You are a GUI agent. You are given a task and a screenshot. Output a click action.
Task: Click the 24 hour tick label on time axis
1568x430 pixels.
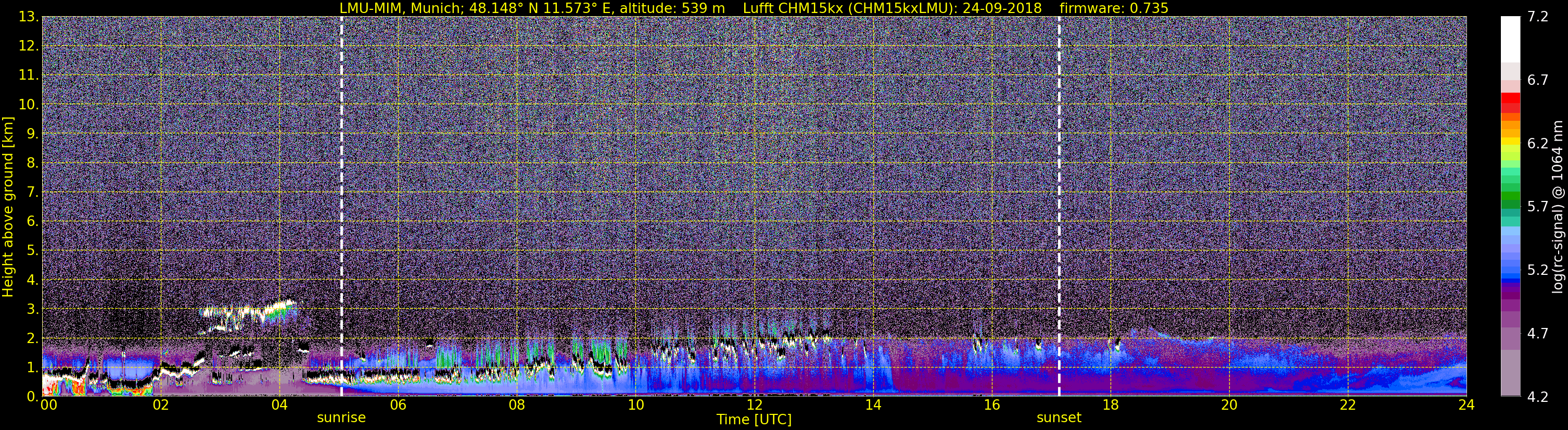(1467, 405)
